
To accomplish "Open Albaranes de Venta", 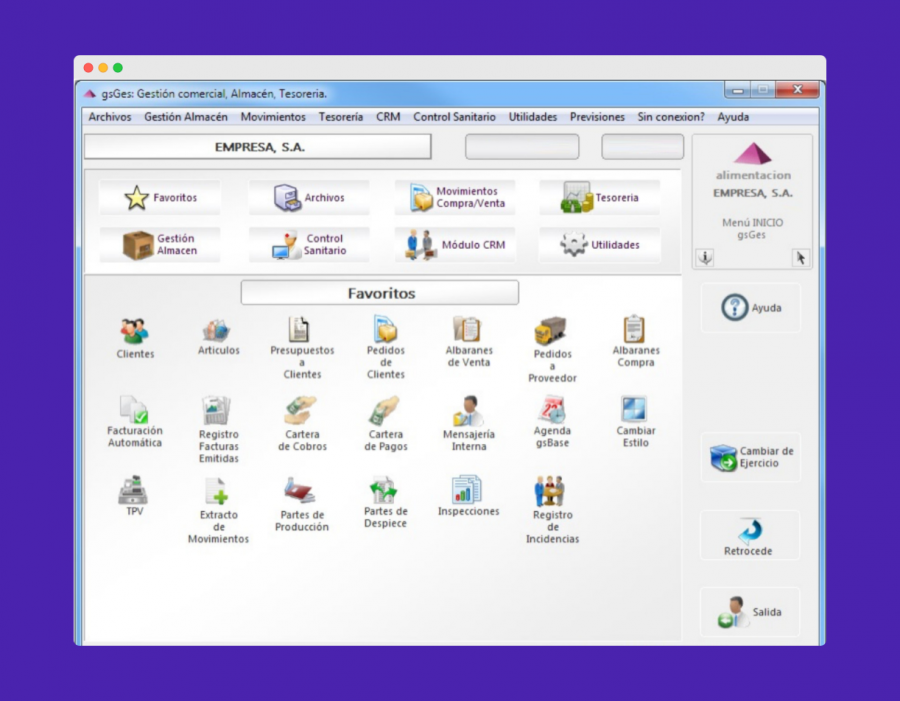I will tap(469, 342).
